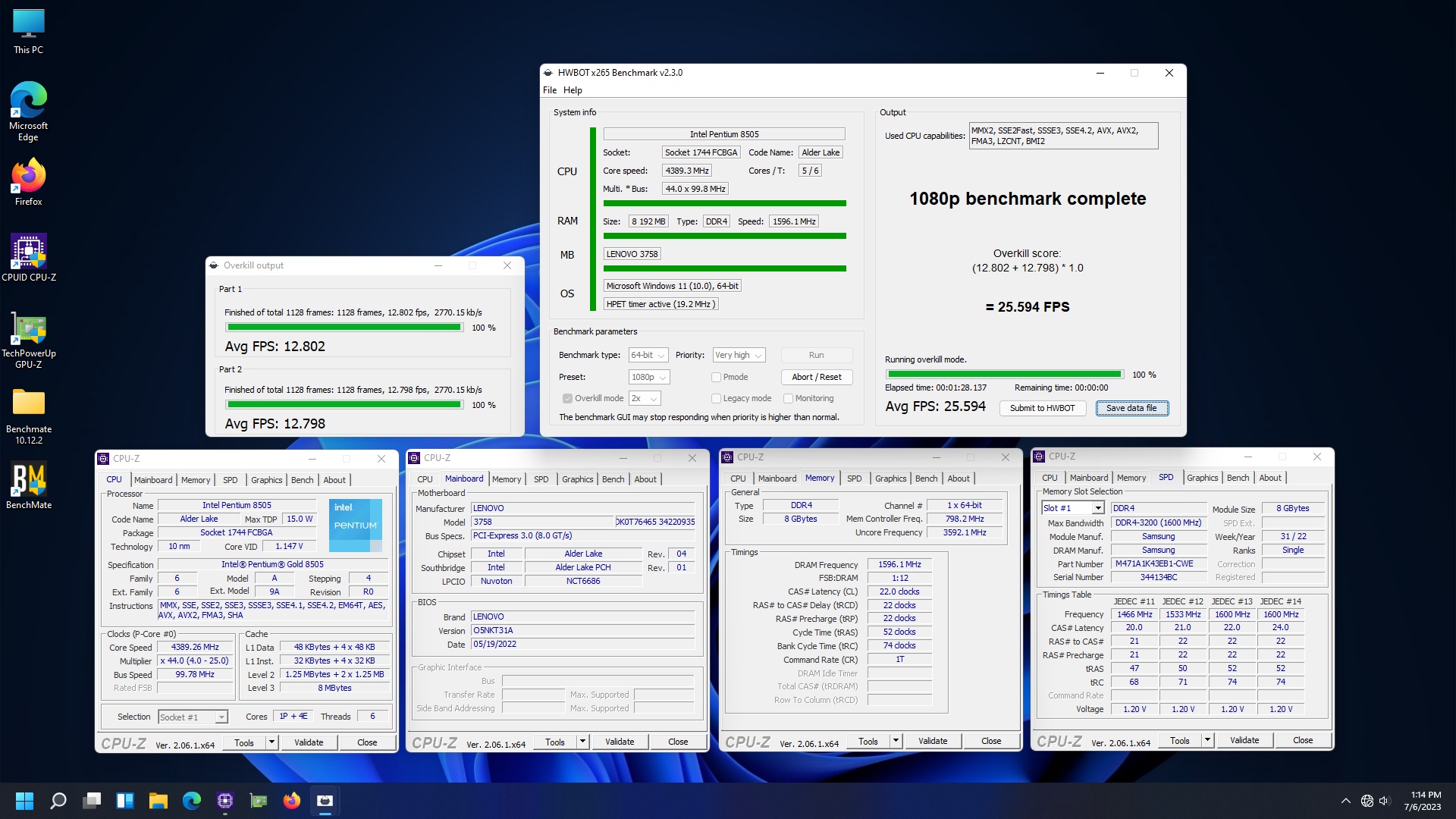Click Part Number M471A1K43EB1-CWE field
This screenshot has height=819, width=1456.
coord(1159,563)
